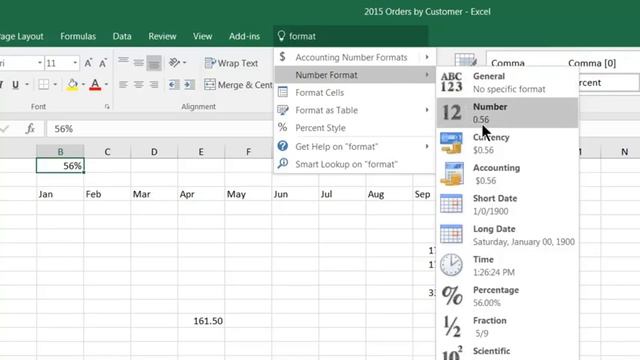Open Get Help on "format"
640x360 pixels.
(x=354, y=147)
